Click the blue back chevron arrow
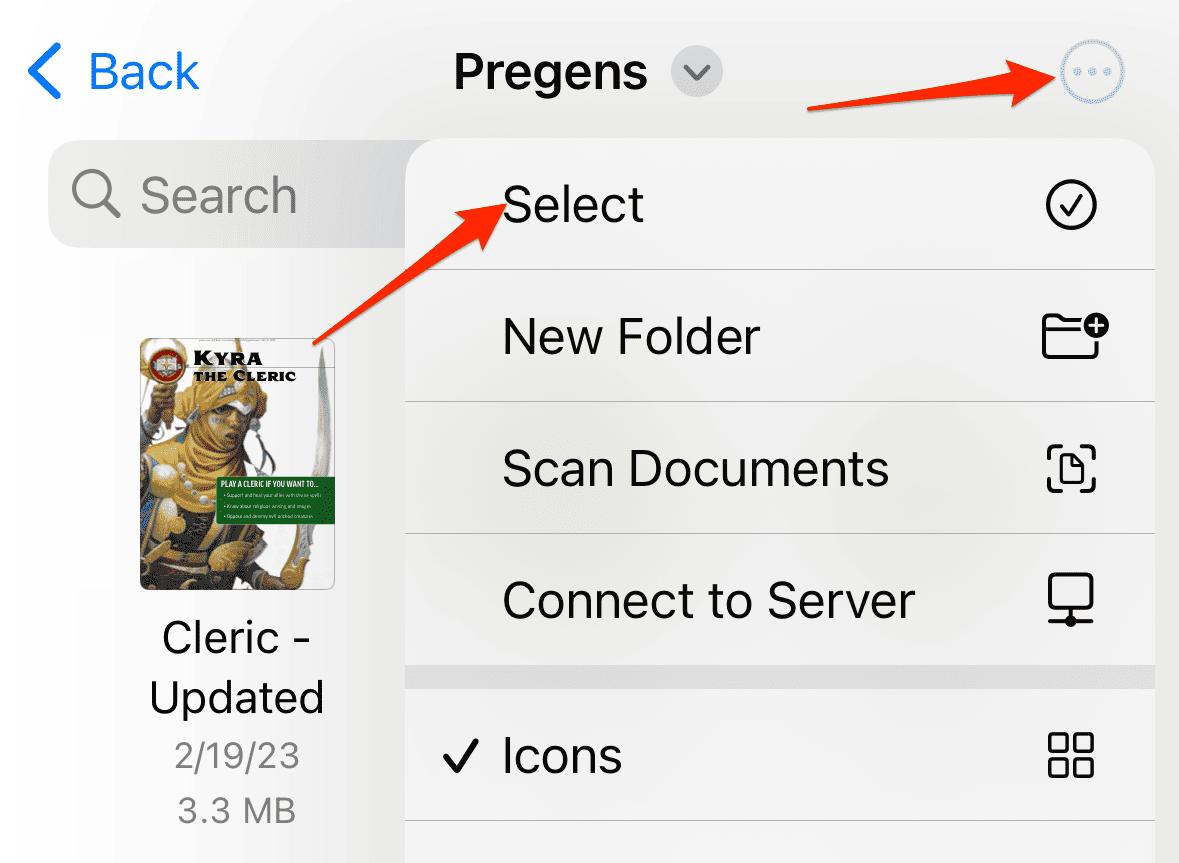Image resolution: width=1179 pixels, height=863 pixels. pyautogui.click(x=45, y=72)
